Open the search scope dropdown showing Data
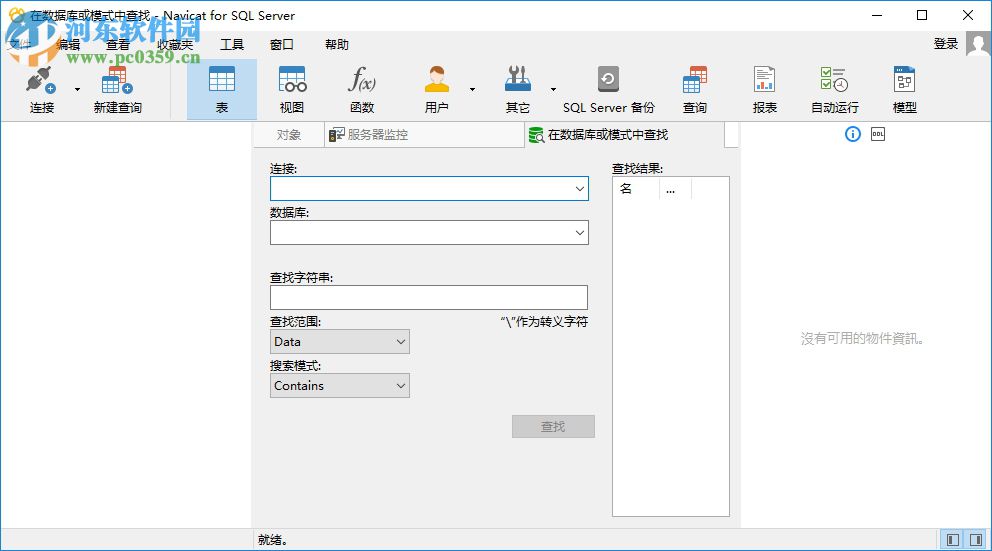Viewport: 992px width, 551px height. [340, 342]
